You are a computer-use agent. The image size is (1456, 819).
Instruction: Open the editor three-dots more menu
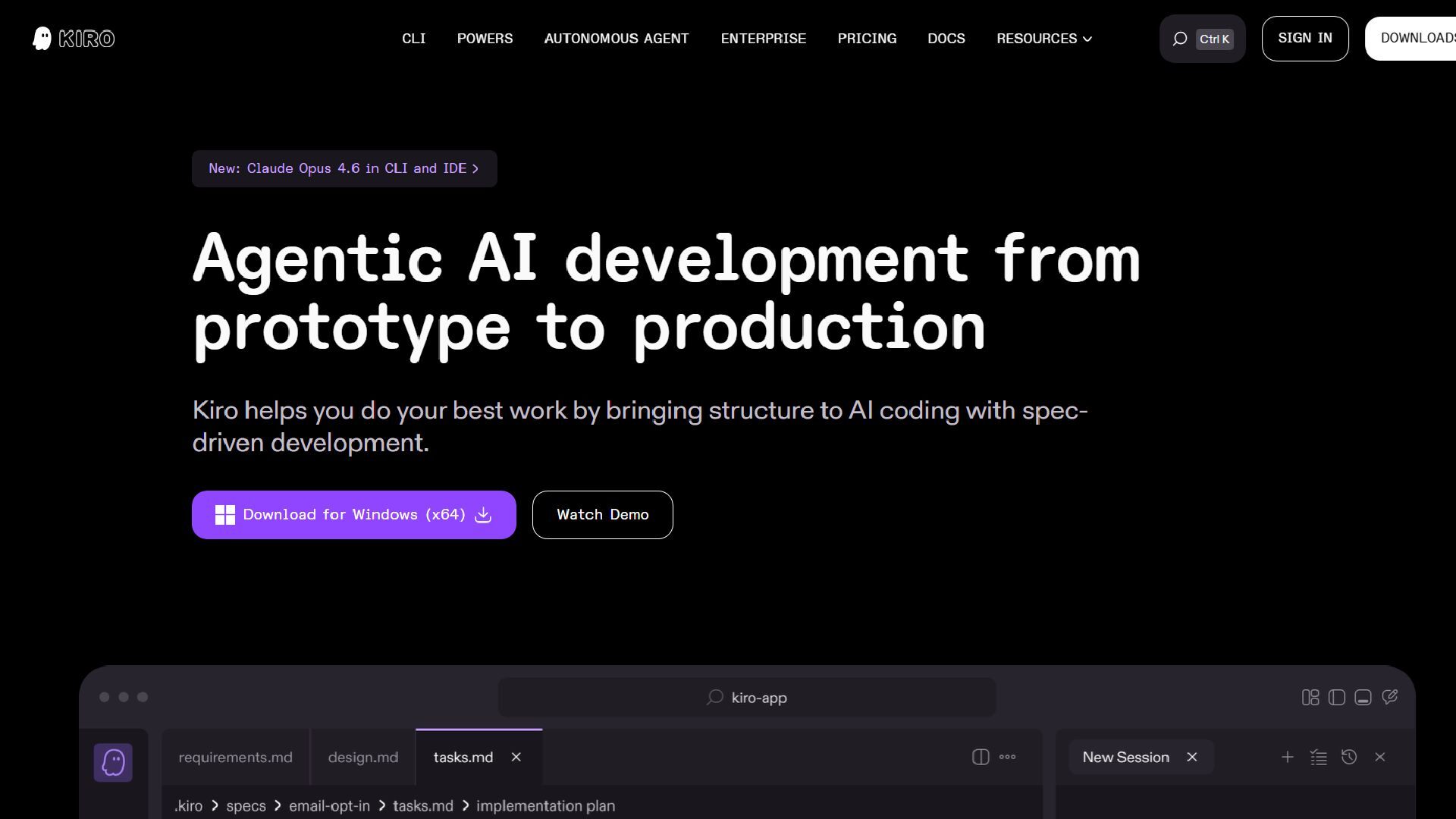(x=1008, y=757)
